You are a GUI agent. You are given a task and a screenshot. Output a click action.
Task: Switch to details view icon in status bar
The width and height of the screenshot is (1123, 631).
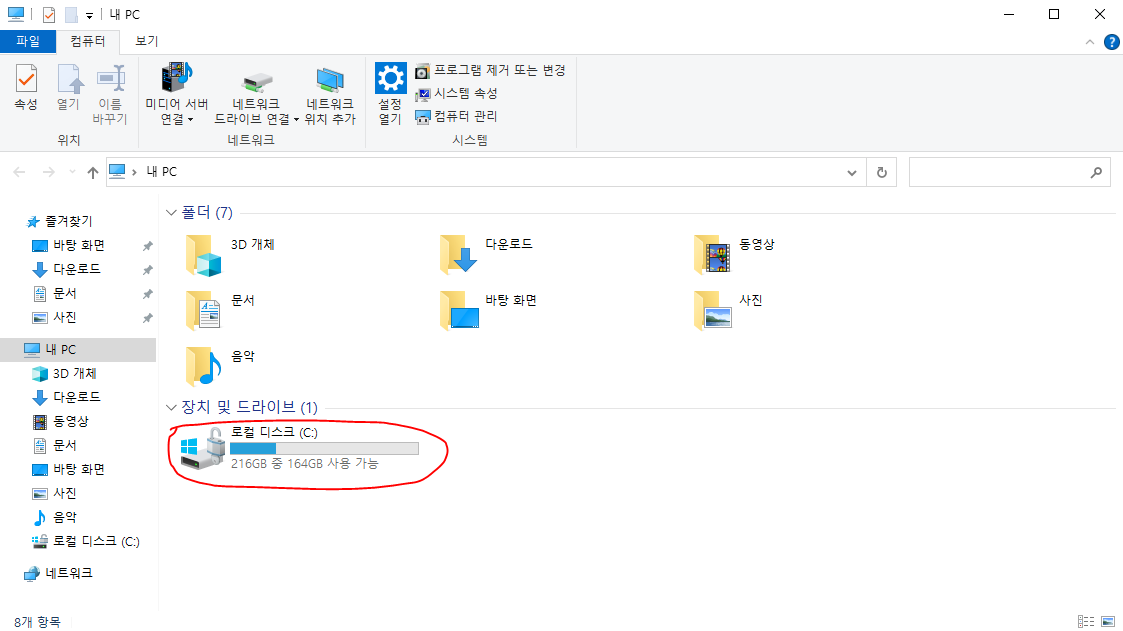click(x=1086, y=622)
